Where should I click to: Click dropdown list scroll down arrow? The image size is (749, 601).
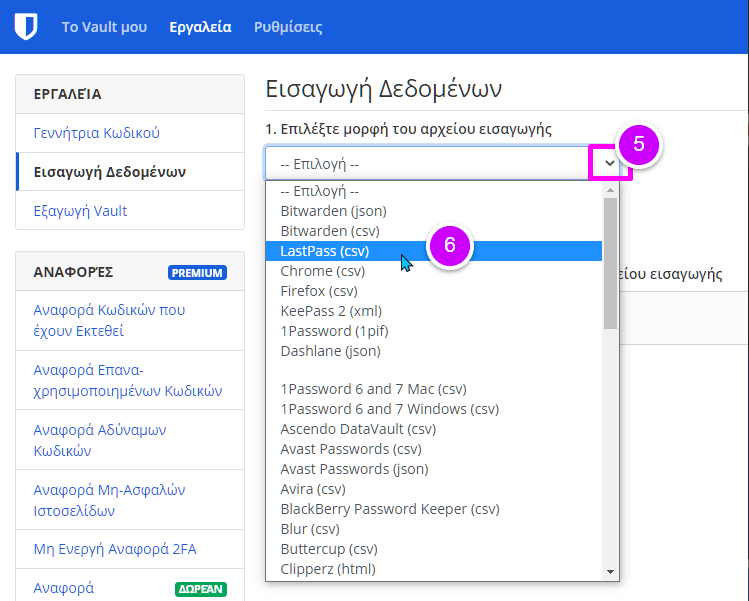[x=610, y=572]
